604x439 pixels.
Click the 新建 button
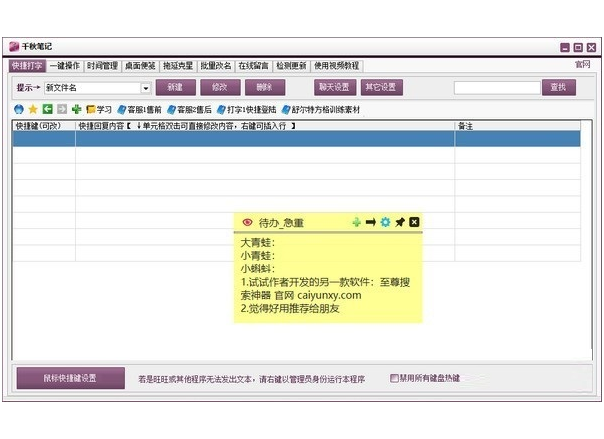tap(176, 87)
